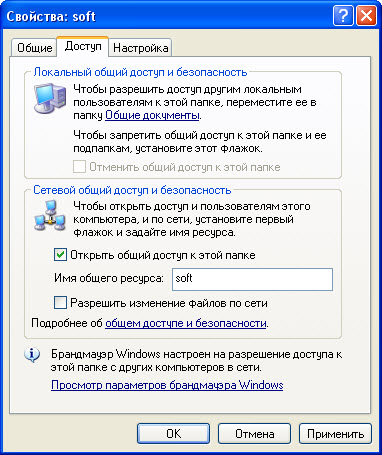Click the local computer sharing icon

point(50,98)
